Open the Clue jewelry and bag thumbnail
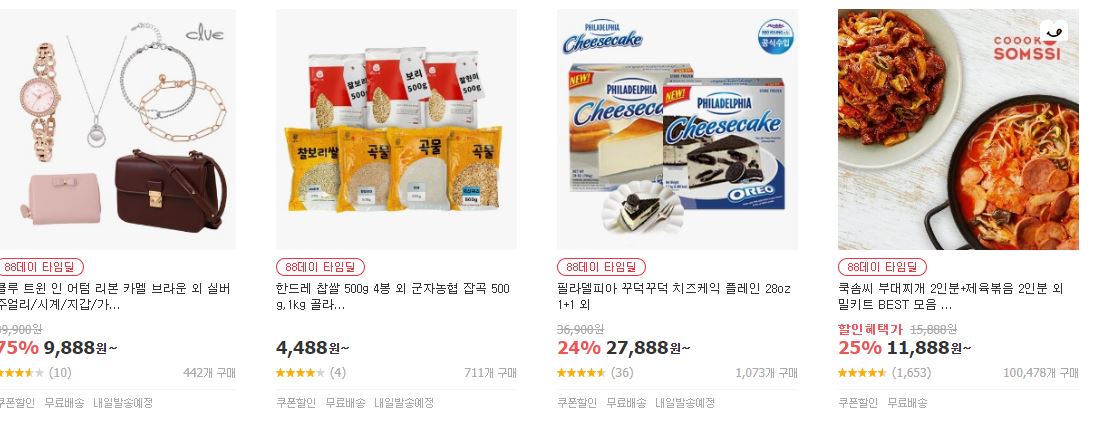The height and width of the screenshot is (423, 1095). click(117, 129)
